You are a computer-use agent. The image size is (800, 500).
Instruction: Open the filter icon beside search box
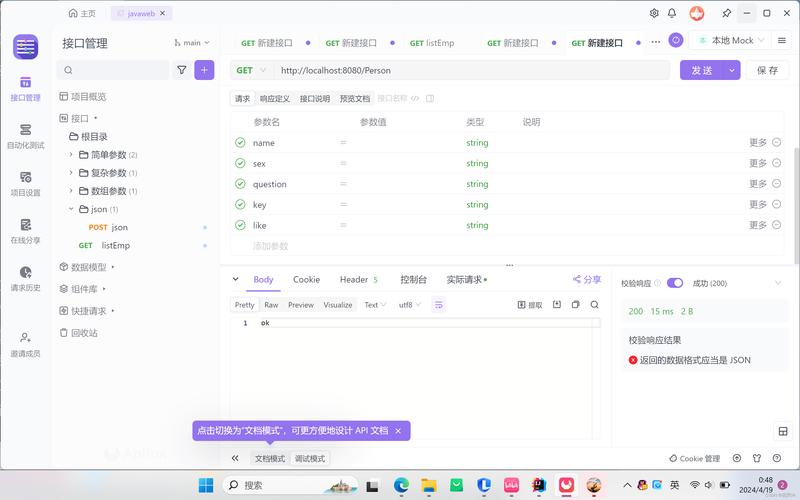tap(182, 70)
